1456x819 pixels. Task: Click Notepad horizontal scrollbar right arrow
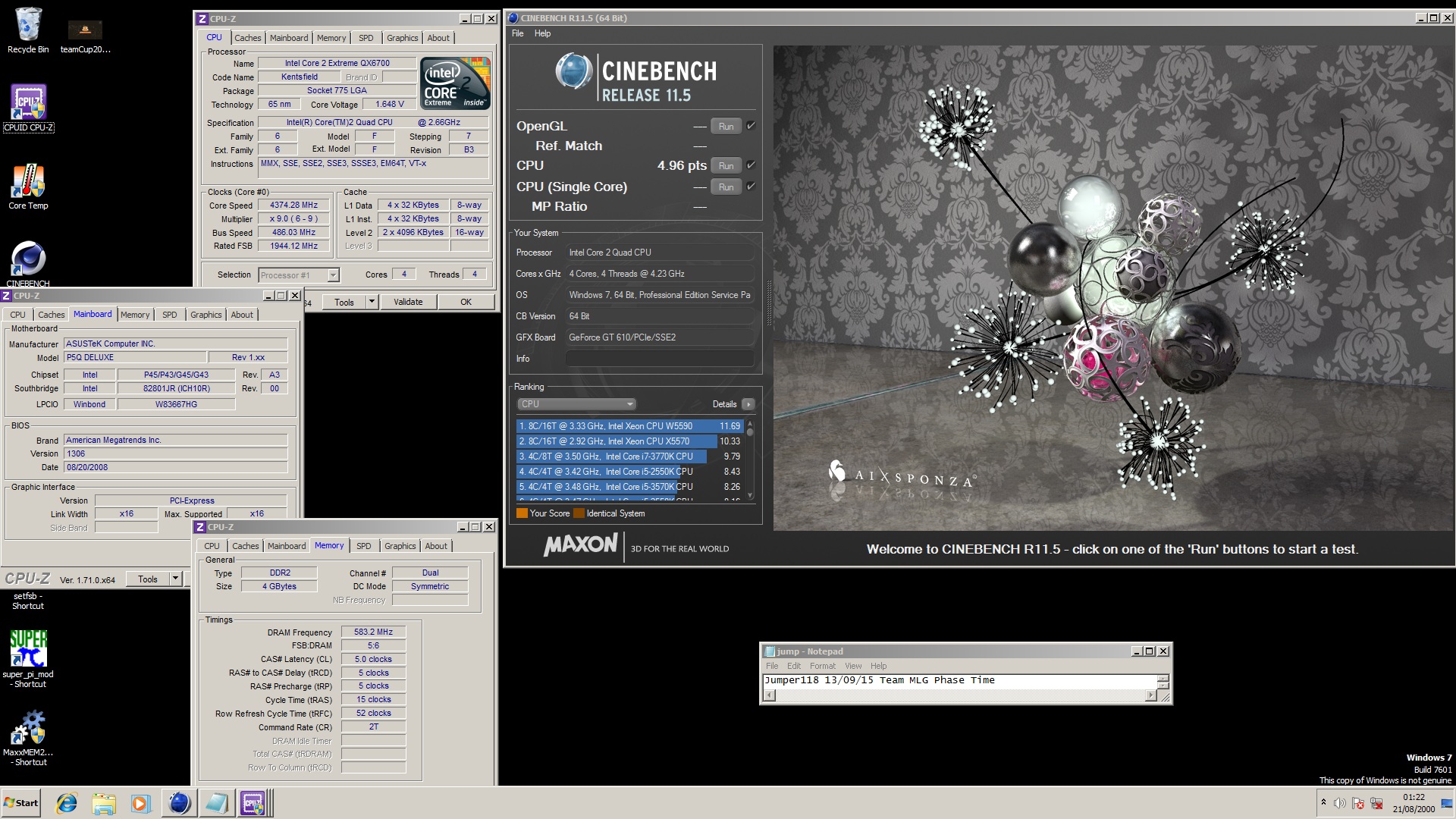[x=1151, y=695]
